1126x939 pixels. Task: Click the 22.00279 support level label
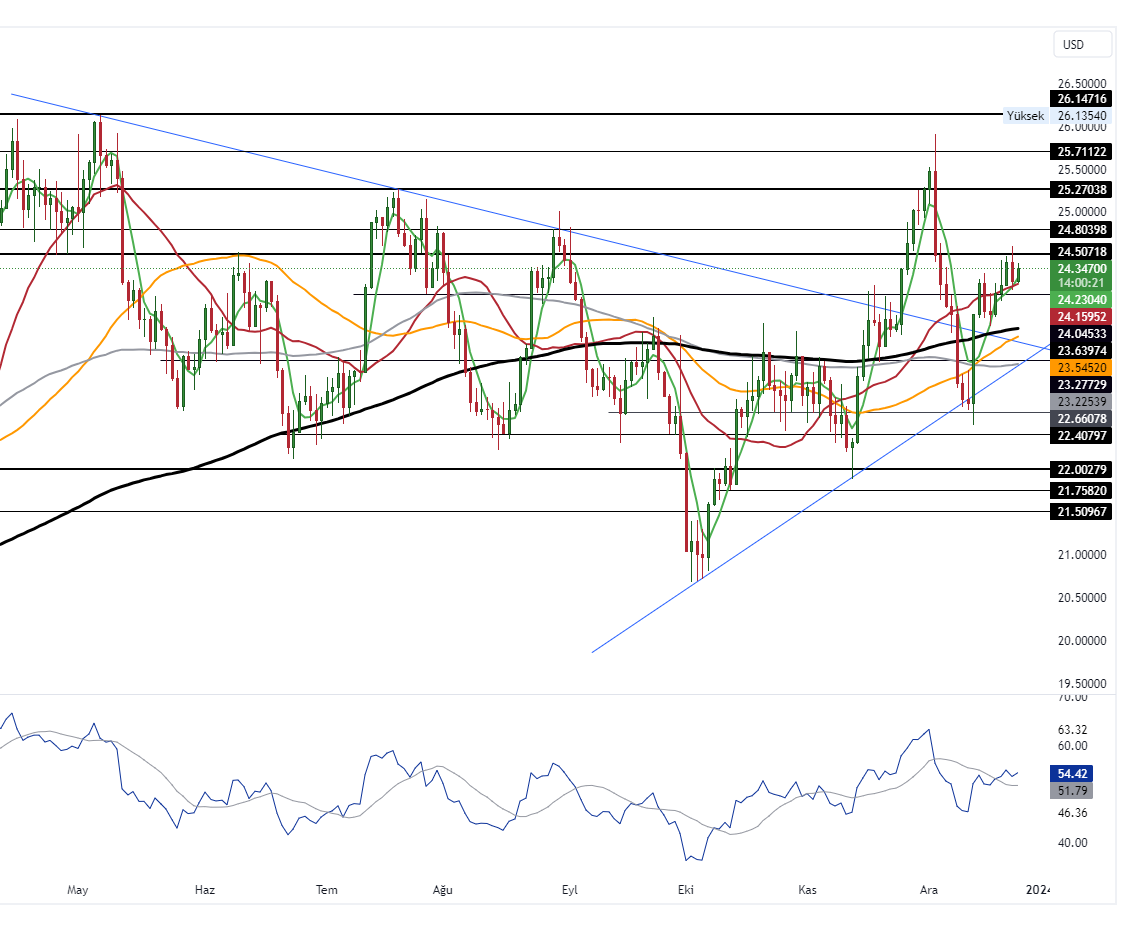1081,470
